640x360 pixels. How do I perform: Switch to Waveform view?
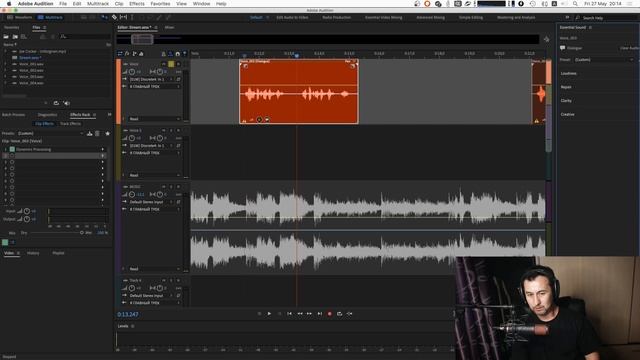point(19,18)
